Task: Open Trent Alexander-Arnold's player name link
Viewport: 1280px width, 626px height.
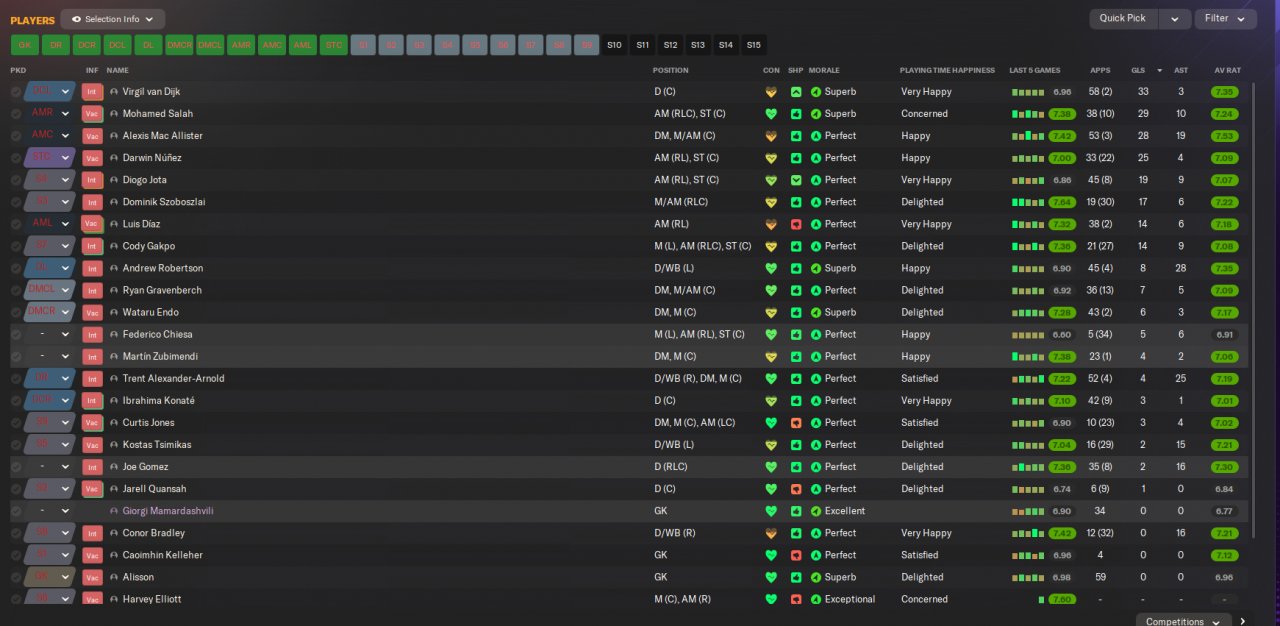Action: tap(173, 378)
